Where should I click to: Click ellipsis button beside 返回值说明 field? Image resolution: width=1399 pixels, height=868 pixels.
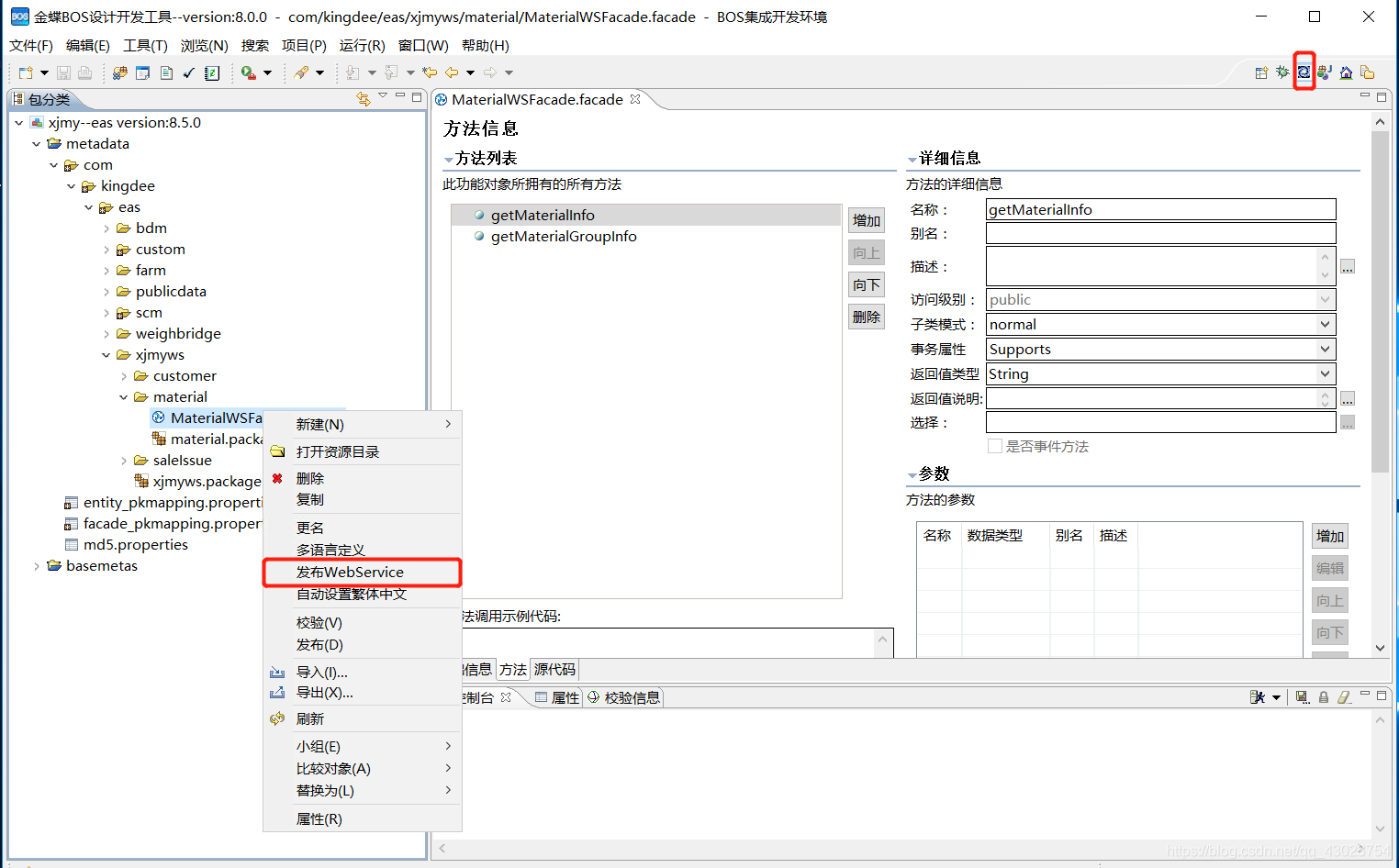tap(1348, 399)
